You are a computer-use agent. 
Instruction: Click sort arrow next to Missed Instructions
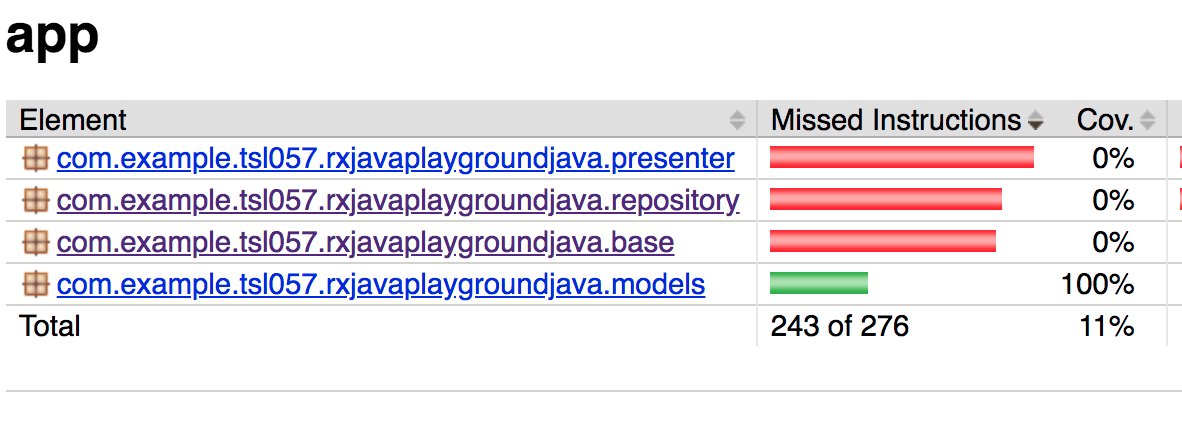pyautogui.click(x=1036, y=120)
